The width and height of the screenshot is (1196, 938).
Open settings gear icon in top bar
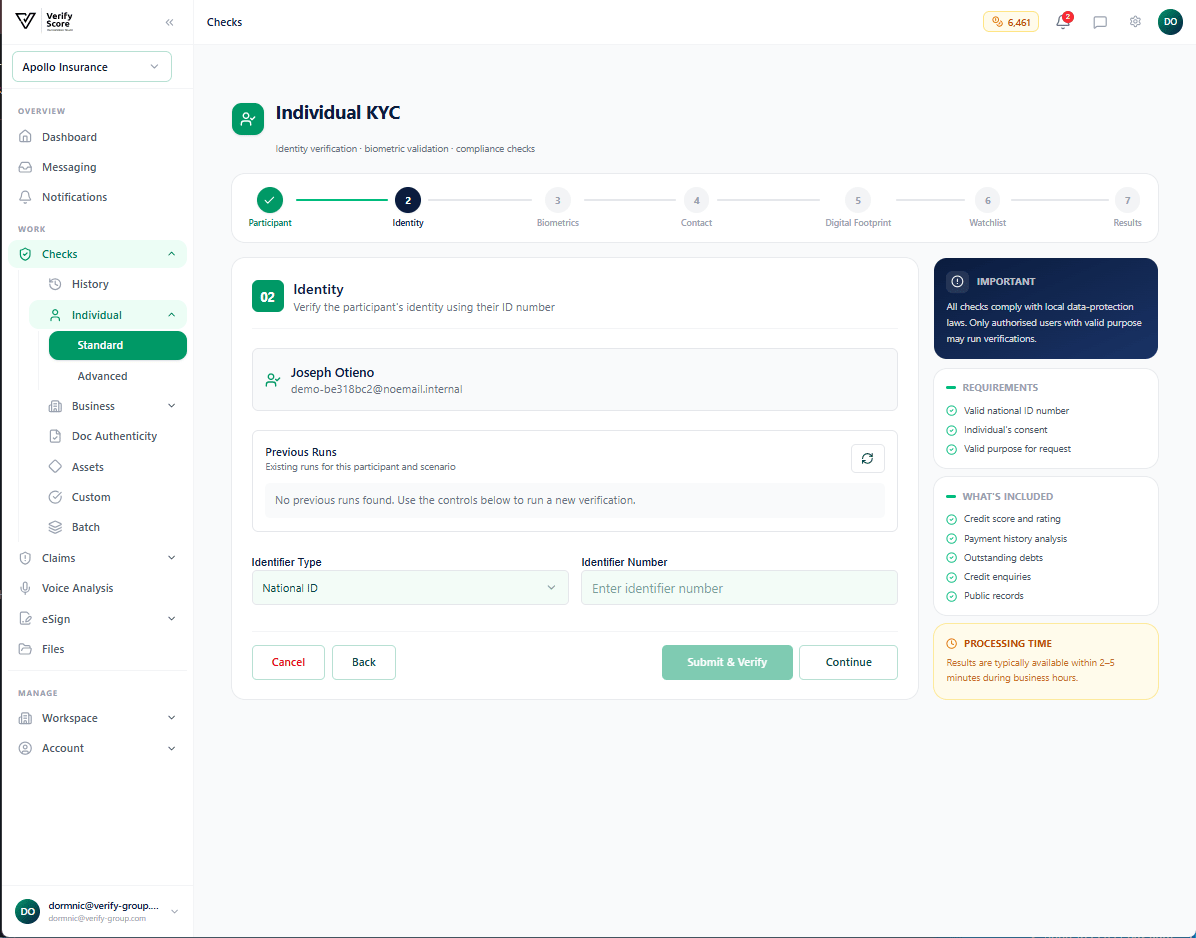tap(1135, 22)
